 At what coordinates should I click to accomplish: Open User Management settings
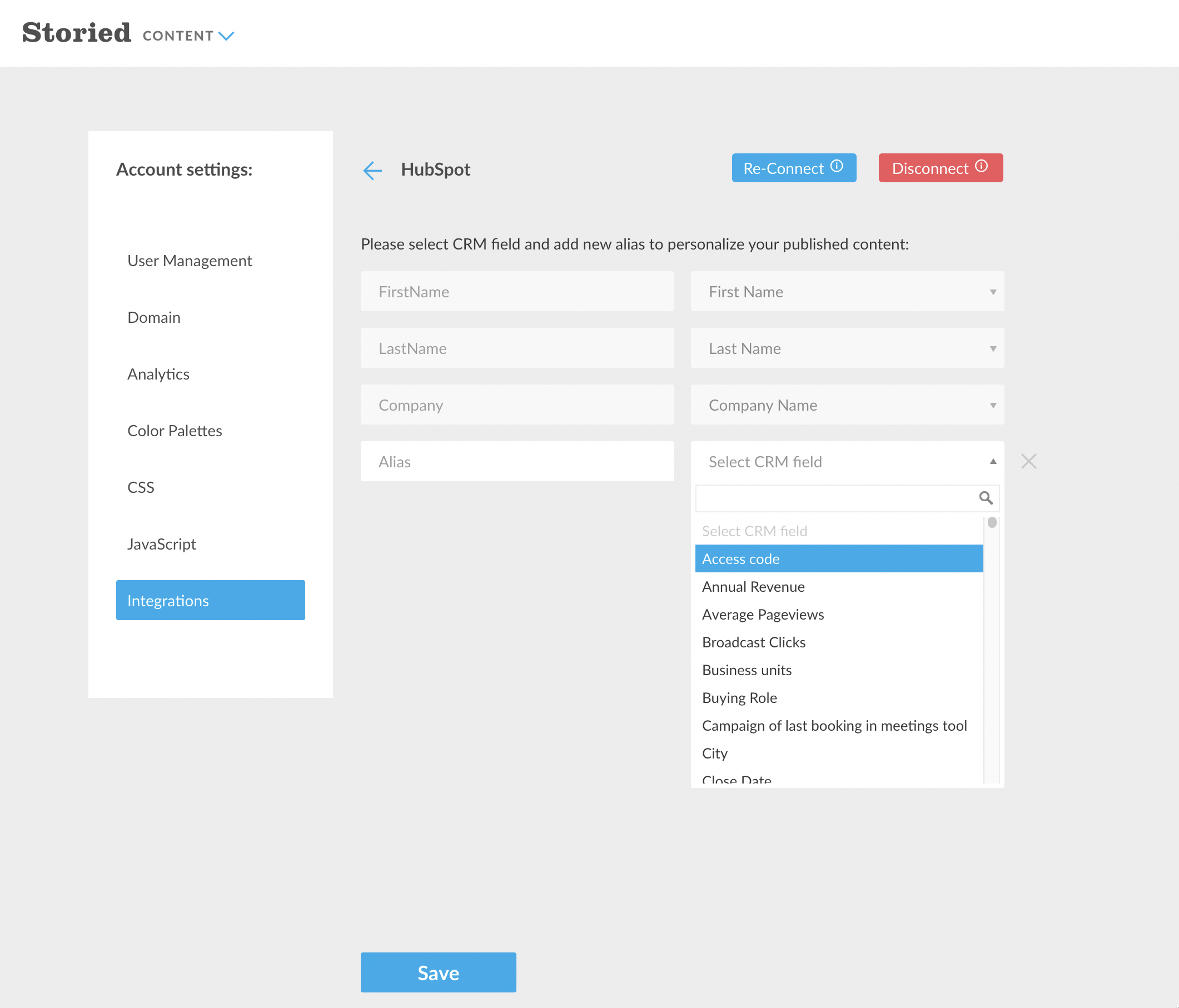tap(190, 261)
